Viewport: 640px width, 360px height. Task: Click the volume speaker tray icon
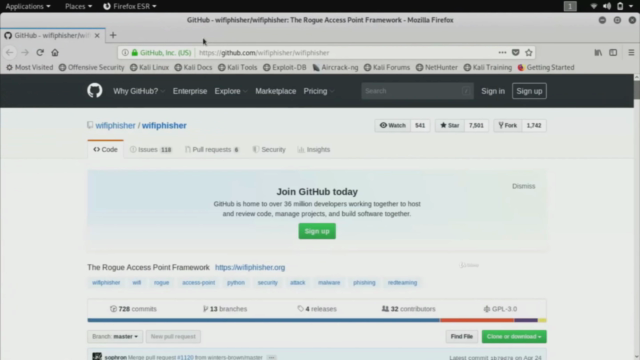pos(607,6)
